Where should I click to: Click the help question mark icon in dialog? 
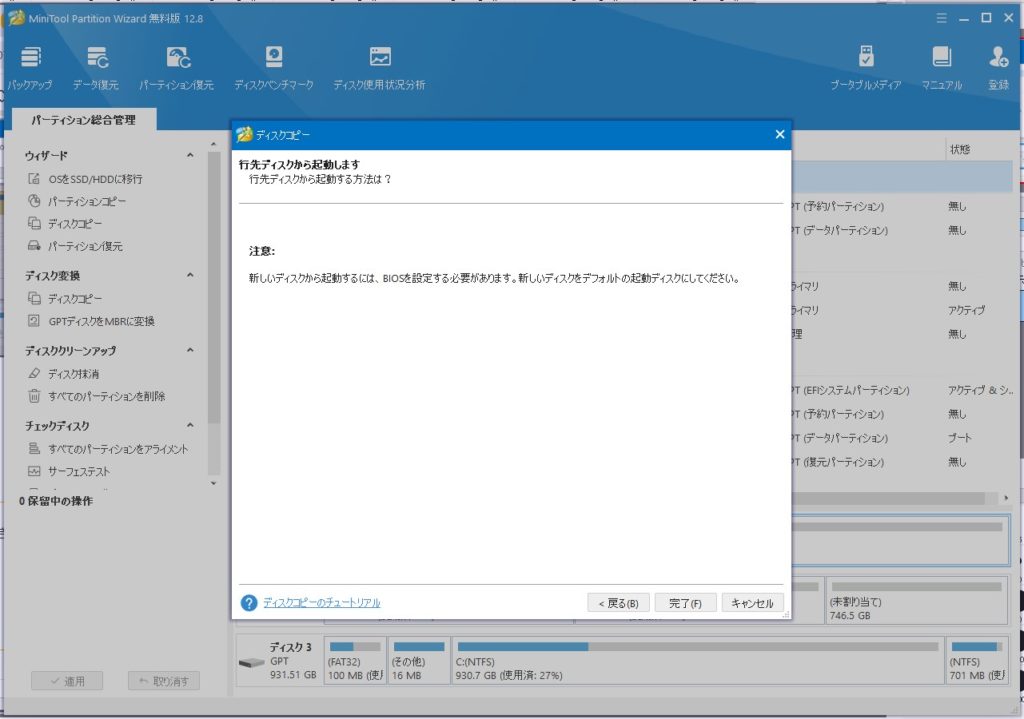tap(249, 603)
